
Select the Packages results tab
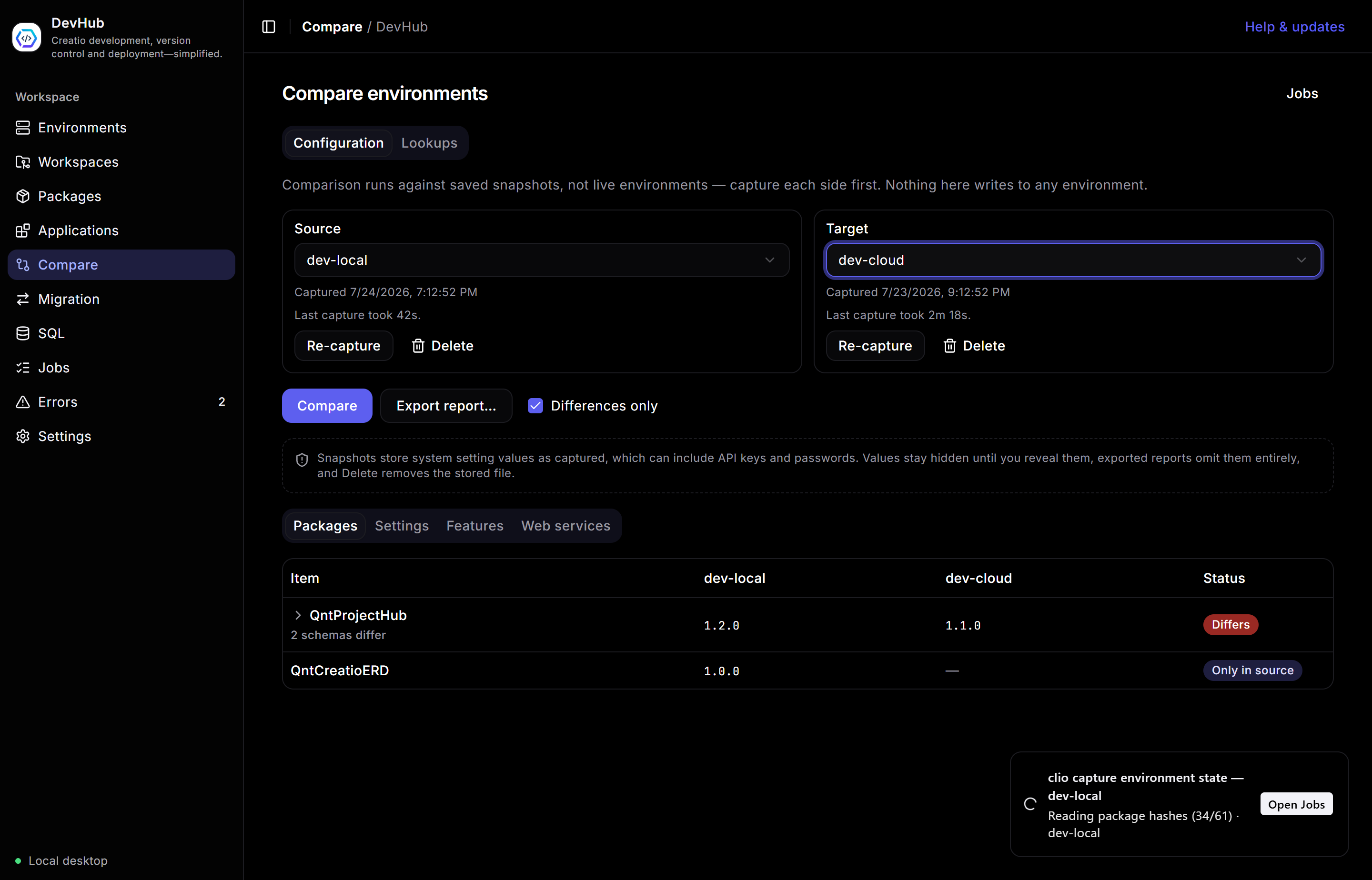325,526
